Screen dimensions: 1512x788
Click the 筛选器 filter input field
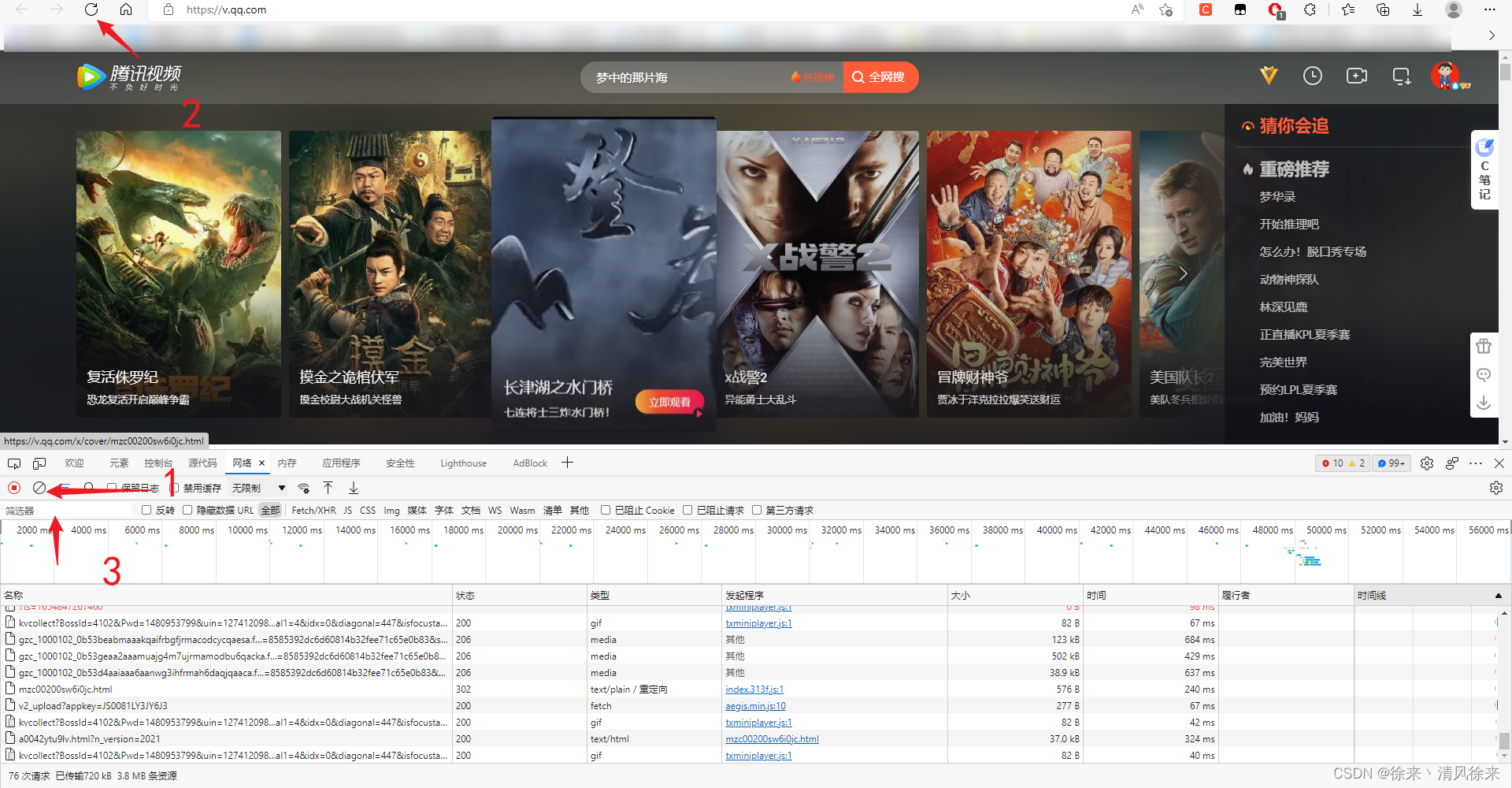click(68, 510)
